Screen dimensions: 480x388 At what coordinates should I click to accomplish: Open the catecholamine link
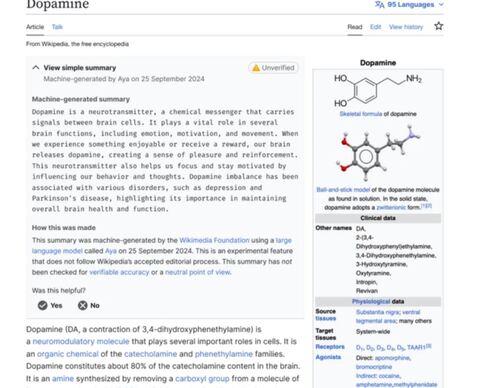150,354
